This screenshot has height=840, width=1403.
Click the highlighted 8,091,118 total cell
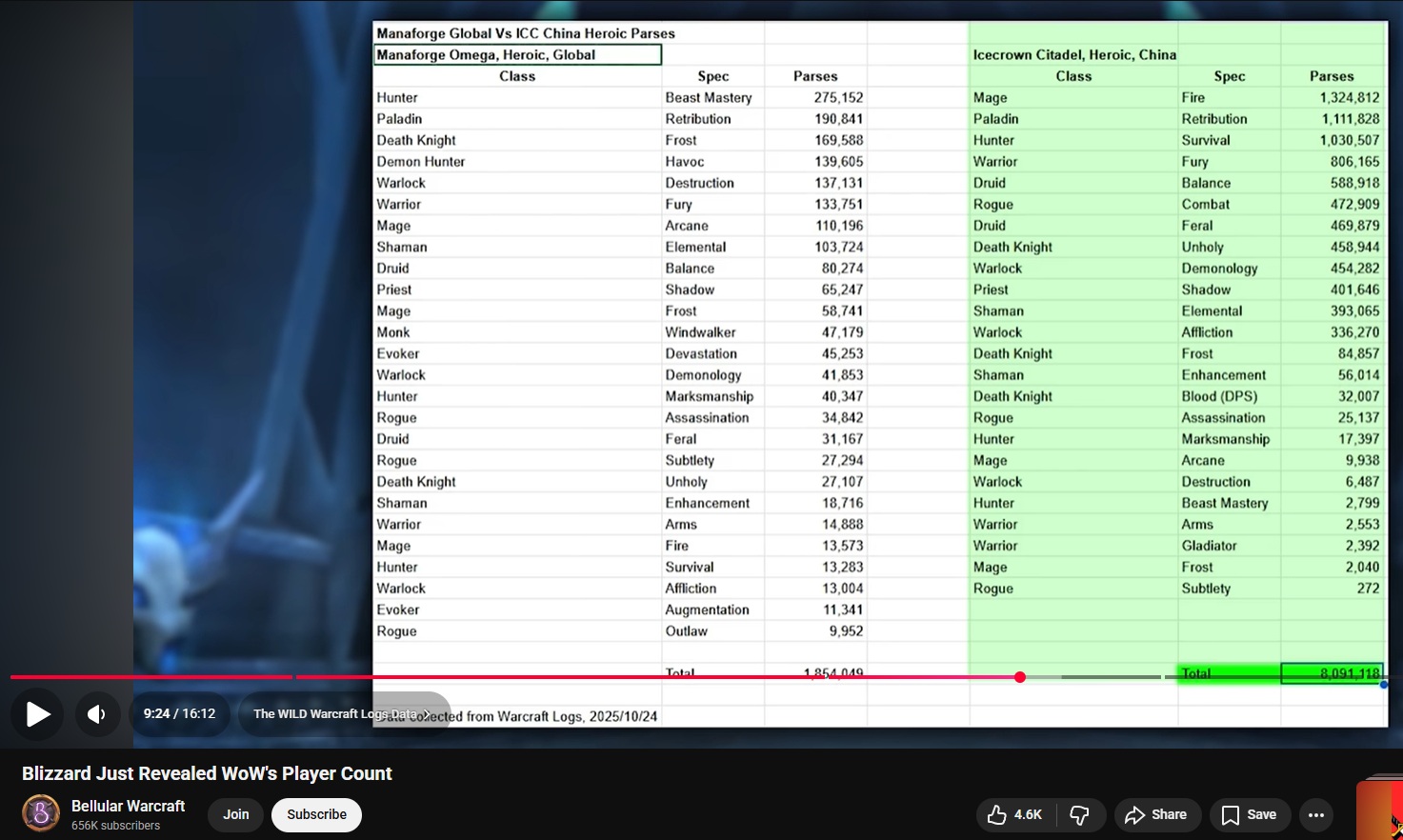tap(1333, 672)
